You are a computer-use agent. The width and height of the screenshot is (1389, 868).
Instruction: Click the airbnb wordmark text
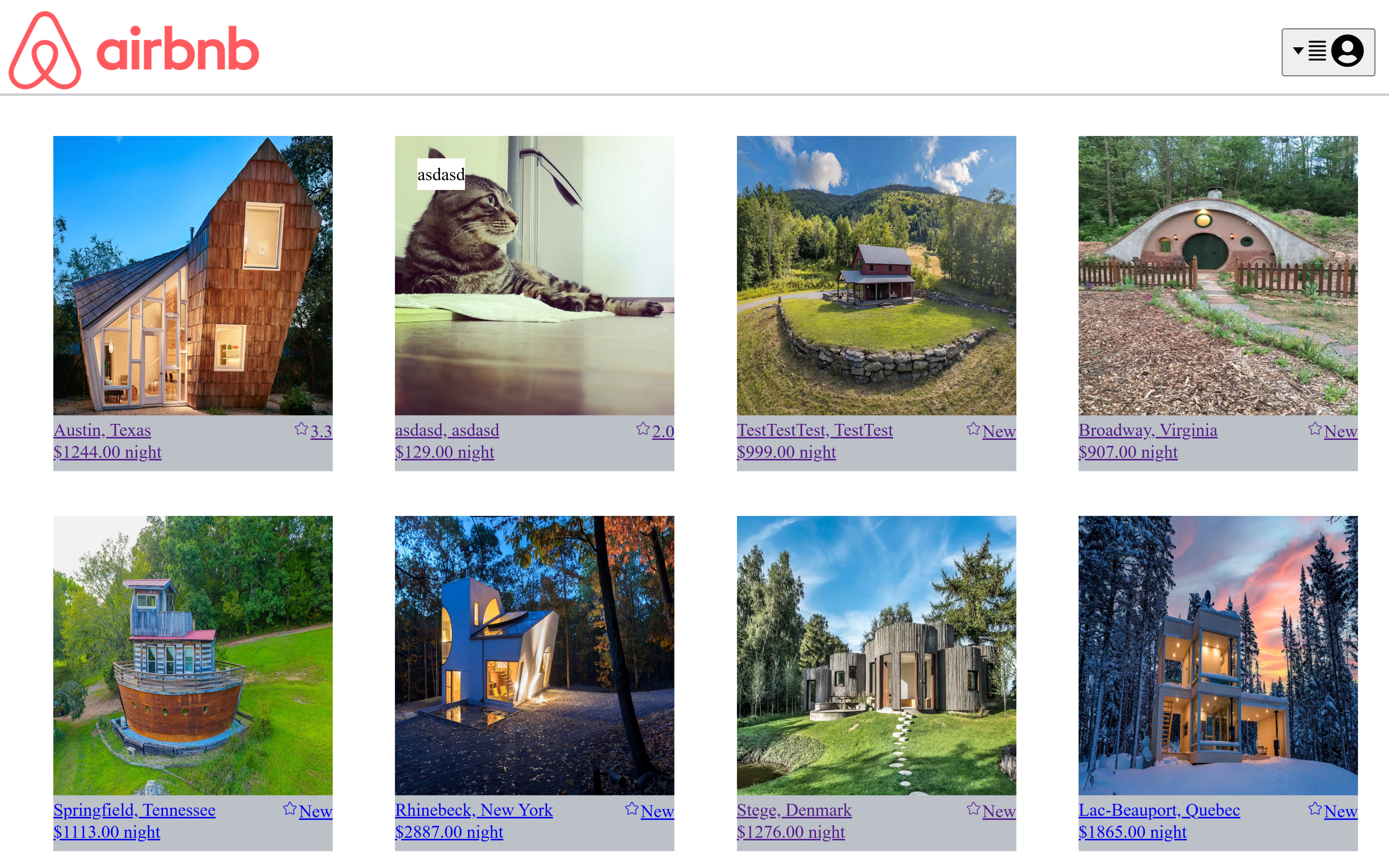click(x=178, y=49)
